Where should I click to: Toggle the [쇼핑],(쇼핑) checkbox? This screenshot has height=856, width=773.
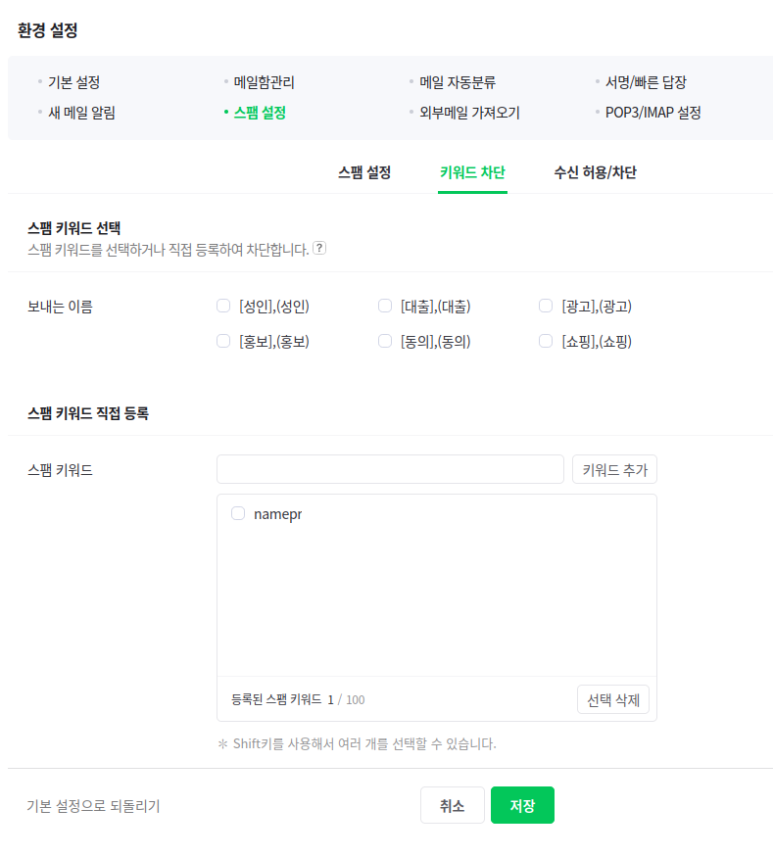(x=546, y=341)
